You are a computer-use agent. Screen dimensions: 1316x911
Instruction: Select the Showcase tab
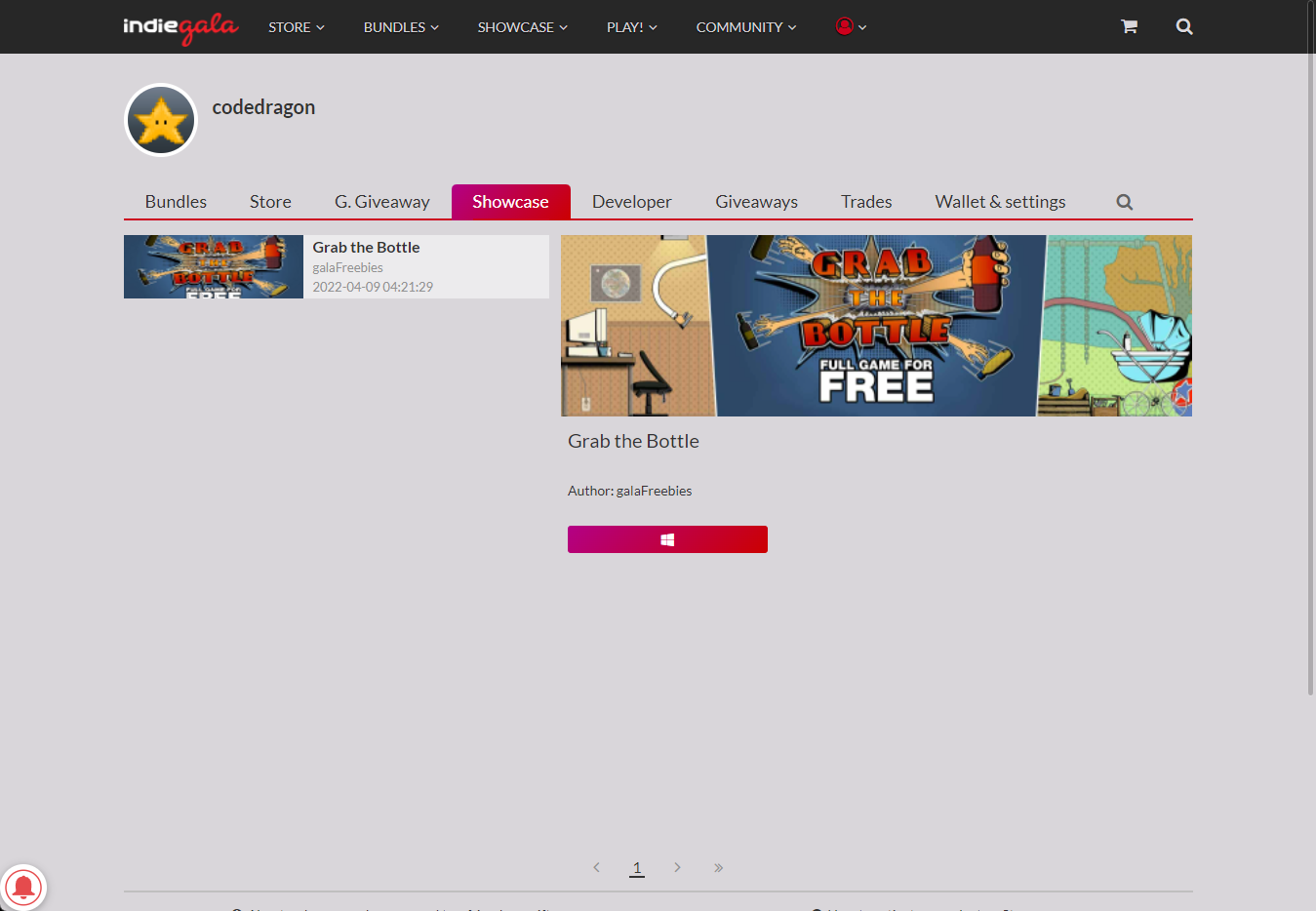[x=510, y=202]
